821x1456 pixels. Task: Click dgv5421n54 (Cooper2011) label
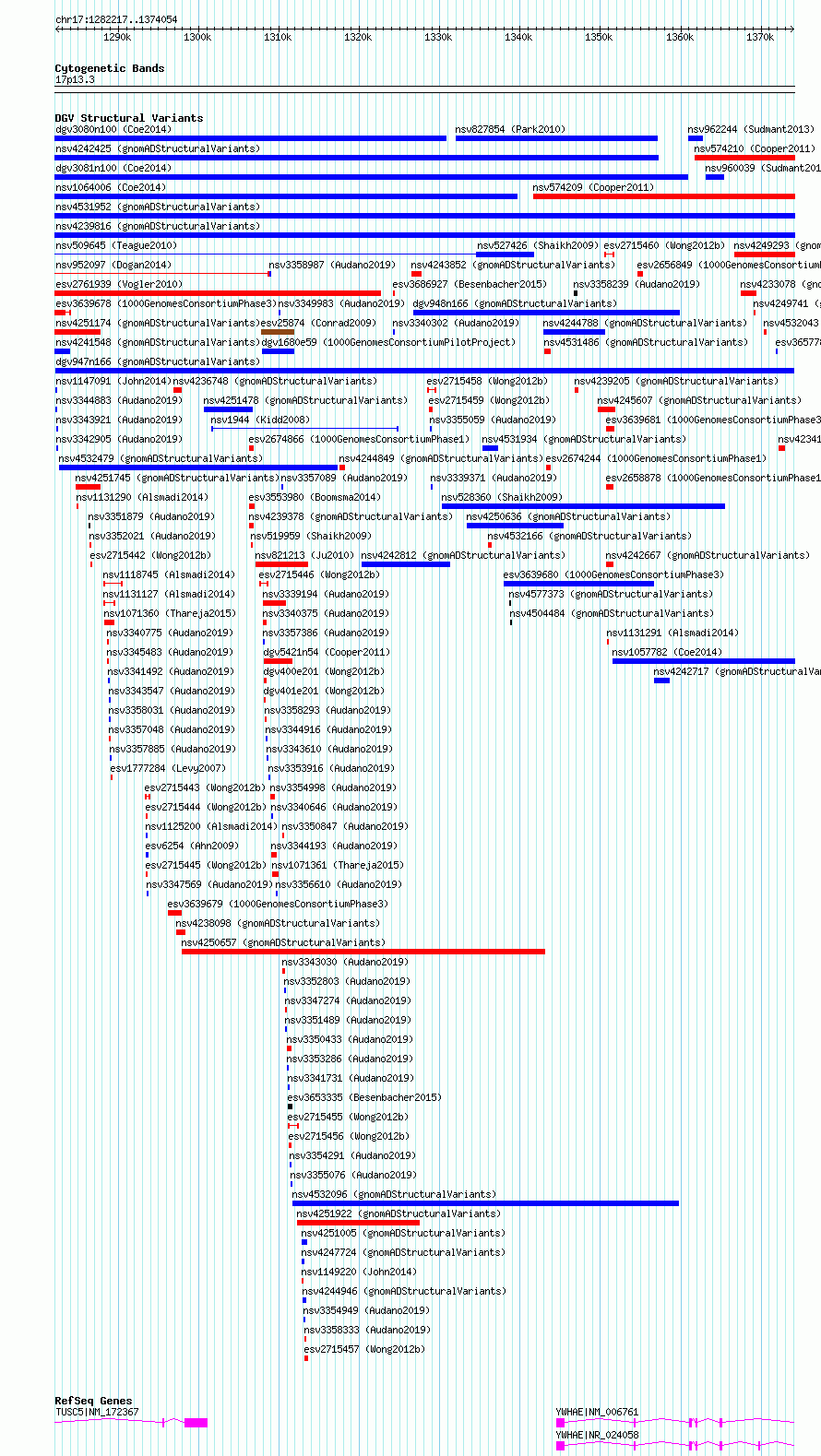pyautogui.click(x=327, y=652)
